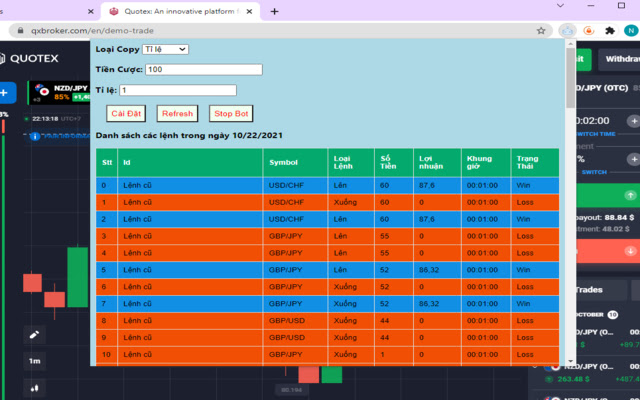
Task: Click the Withdrawal button
Action: pos(619,59)
